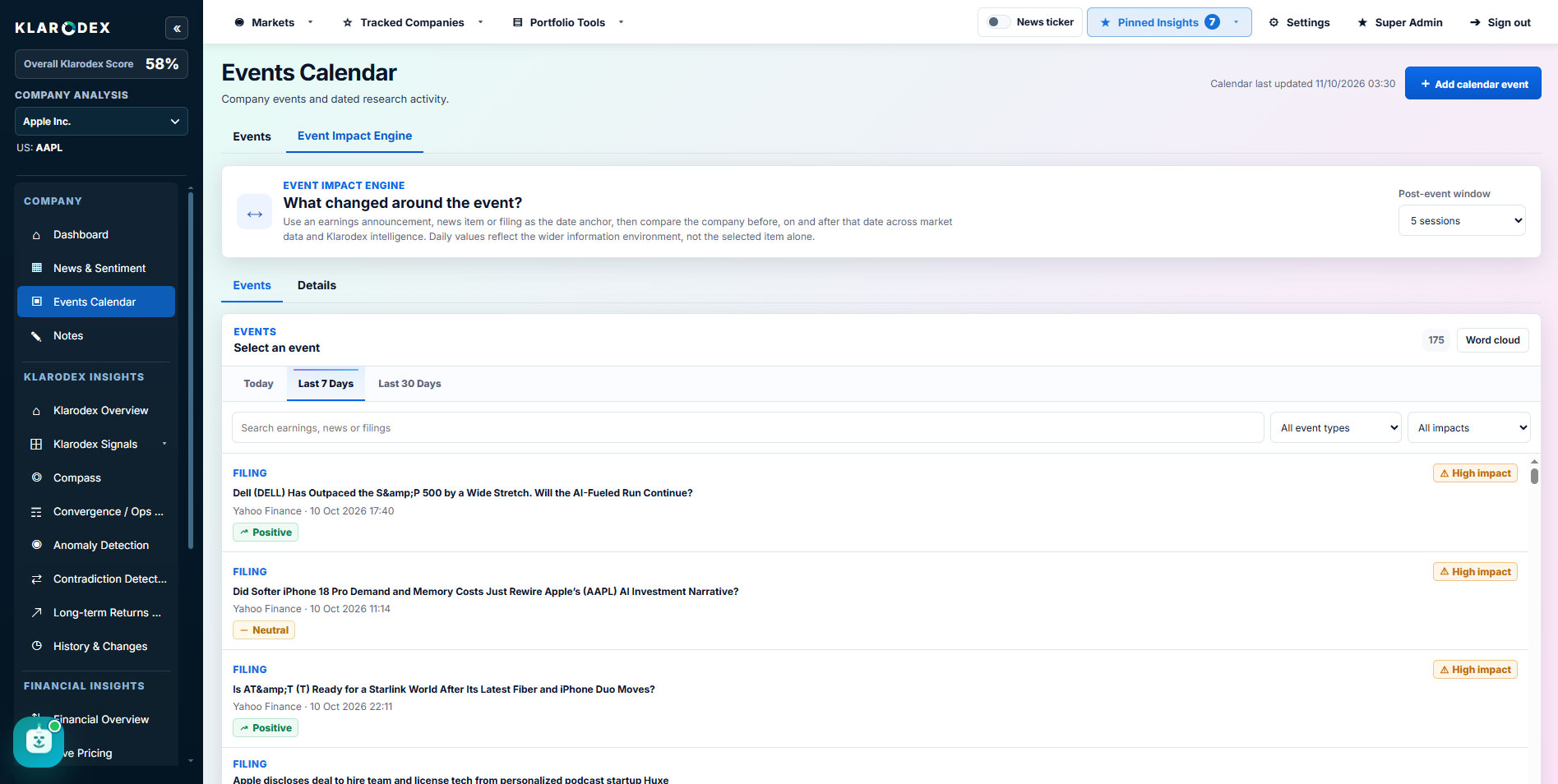Click the Overall Klarodex Score 58% badge
Screen dimensions: 1558x784
point(101,64)
